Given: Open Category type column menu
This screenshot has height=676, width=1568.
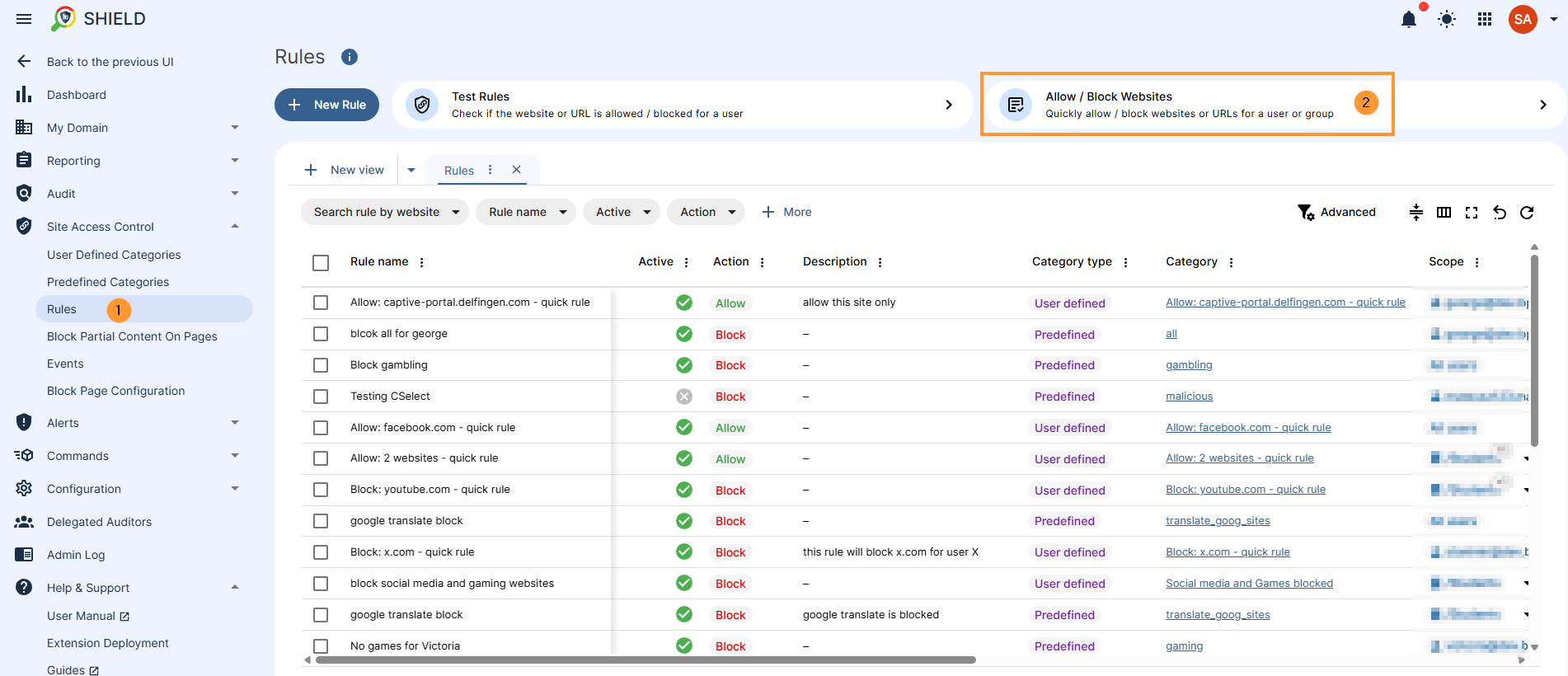Looking at the screenshot, I should click(x=1125, y=262).
